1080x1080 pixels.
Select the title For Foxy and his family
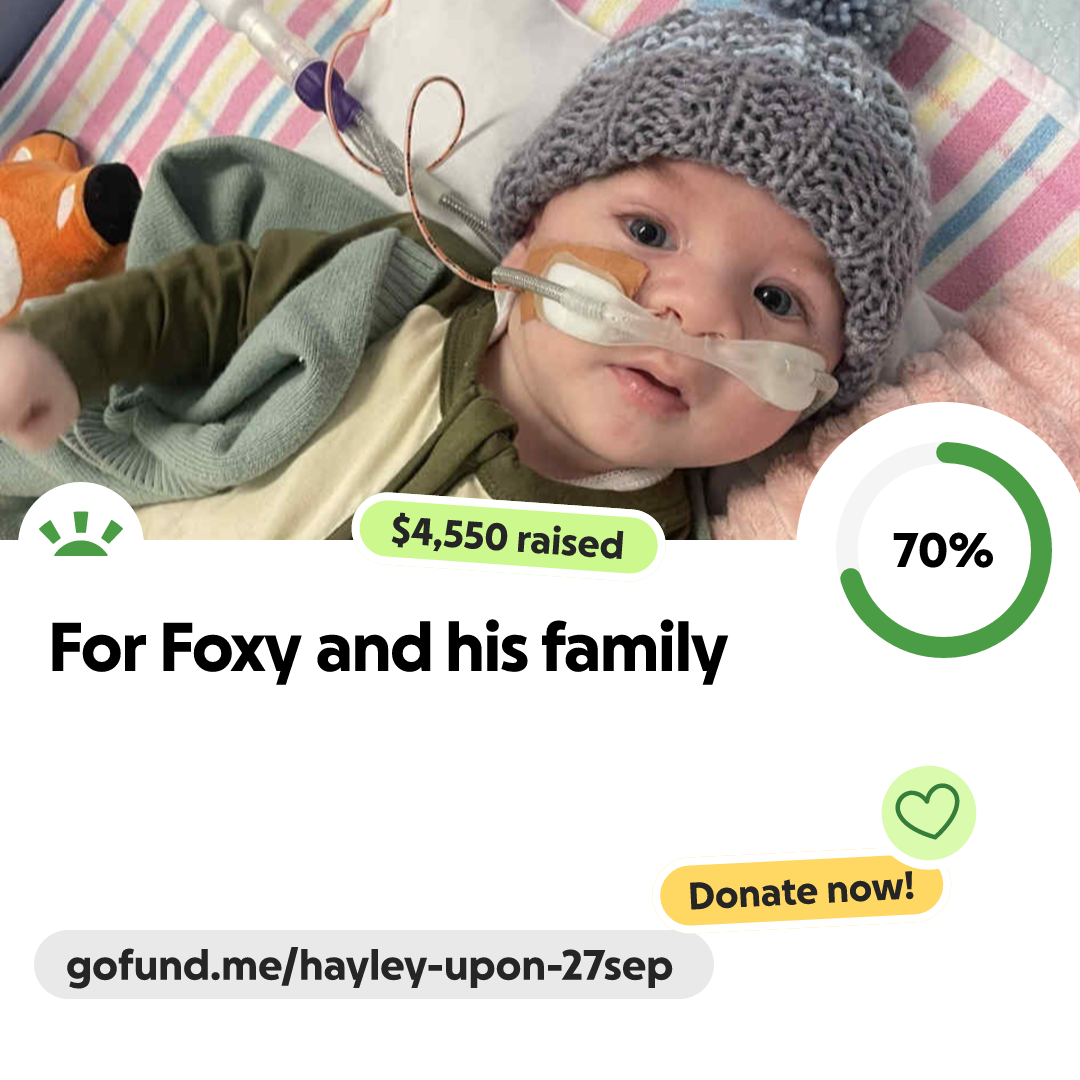point(388,648)
